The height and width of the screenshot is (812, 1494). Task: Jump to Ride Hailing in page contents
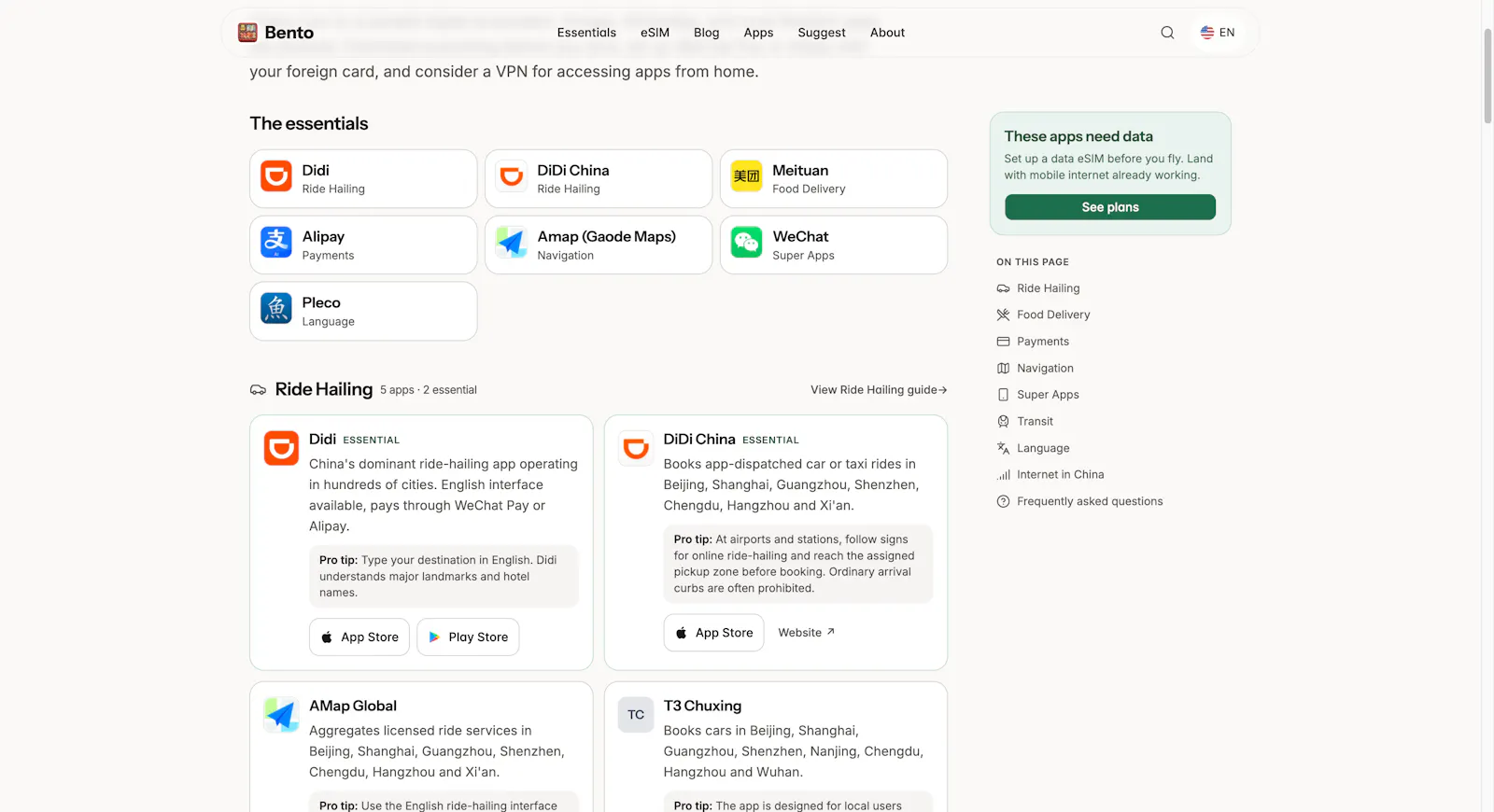click(1049, 288)
